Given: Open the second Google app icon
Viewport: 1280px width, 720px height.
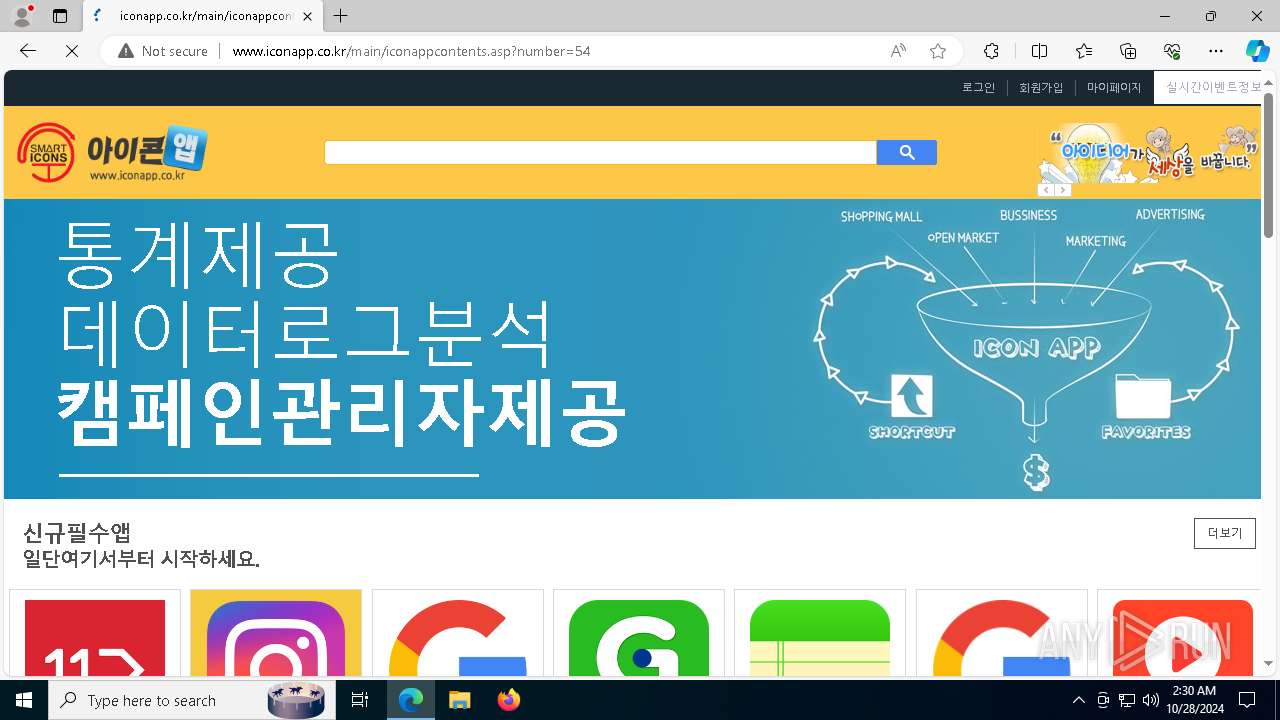Looking at the screenshot, I should click(1002, 638).
